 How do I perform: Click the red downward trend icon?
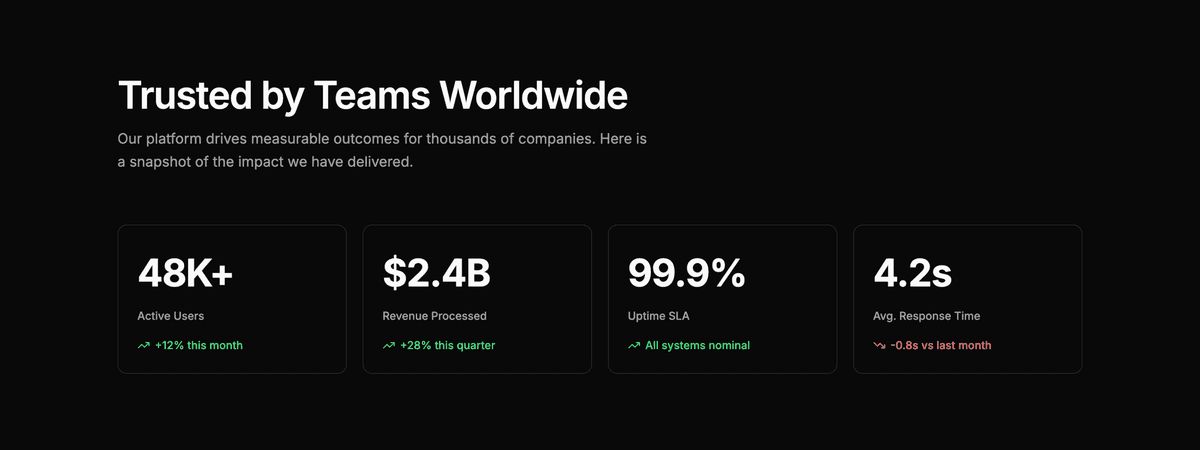[879, 346]
